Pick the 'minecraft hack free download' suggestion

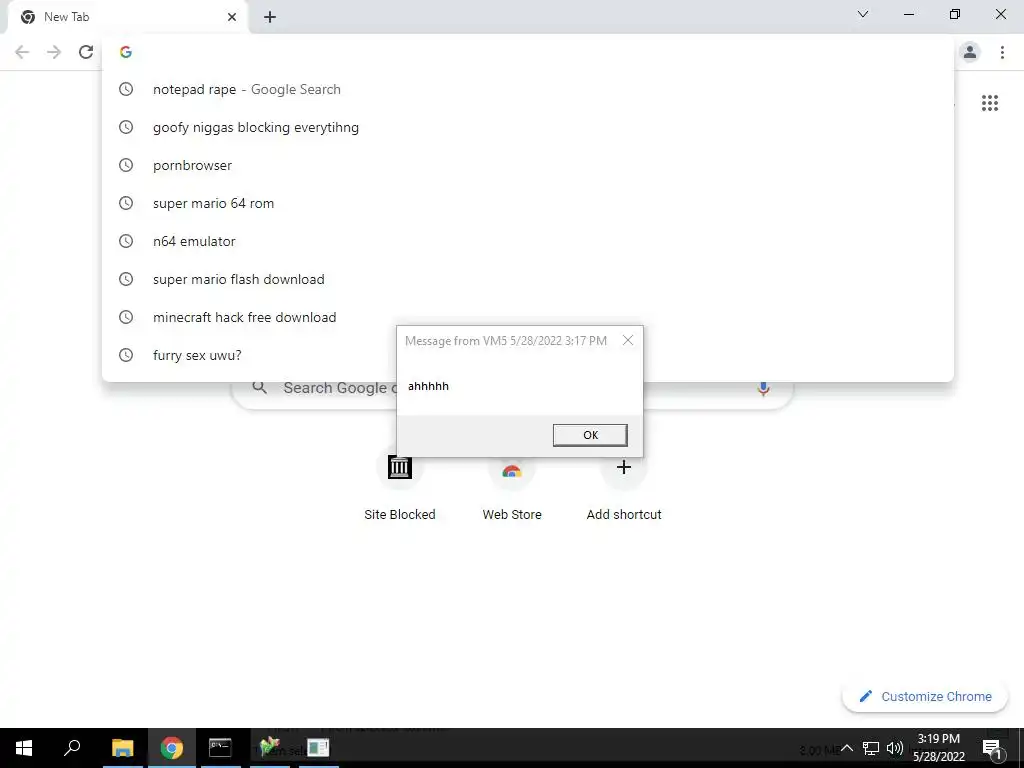[x=528, y=317]
